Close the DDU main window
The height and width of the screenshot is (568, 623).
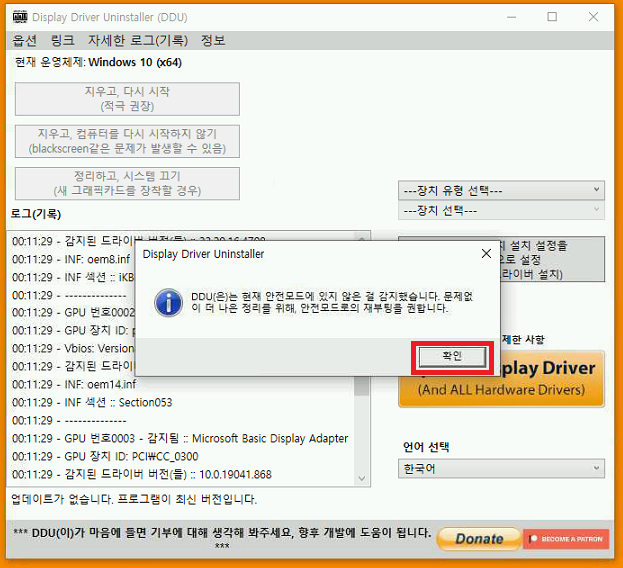click(593, 17)
